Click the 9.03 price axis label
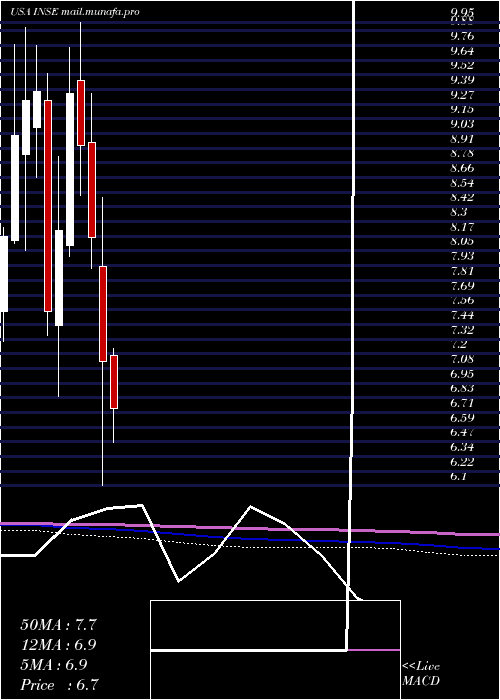Screen dimensions: 500x700 (x=462, y=124)
